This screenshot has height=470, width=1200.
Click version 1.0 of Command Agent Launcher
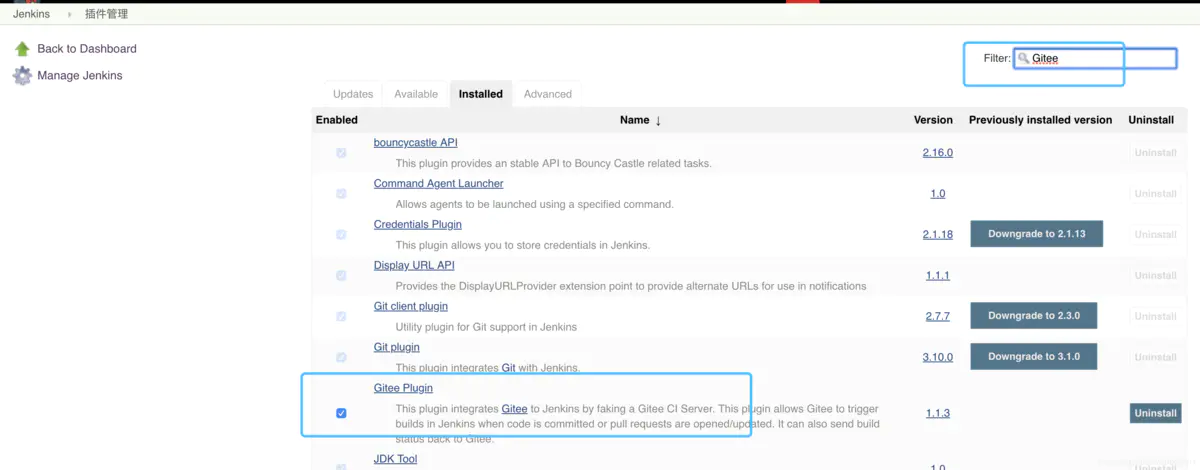coord(938,194)
